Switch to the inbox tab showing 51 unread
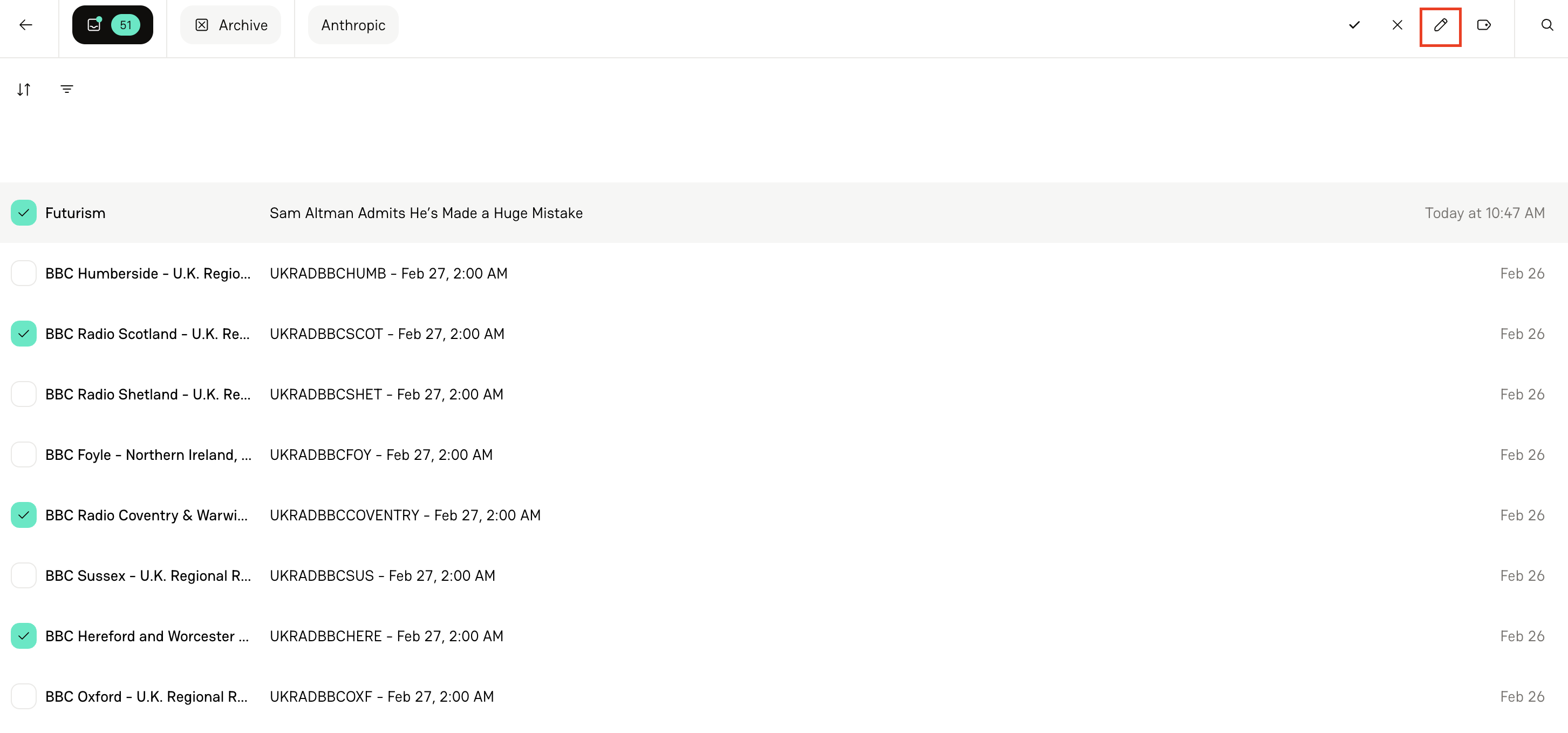1568x733 pixels. coord(113,24)
